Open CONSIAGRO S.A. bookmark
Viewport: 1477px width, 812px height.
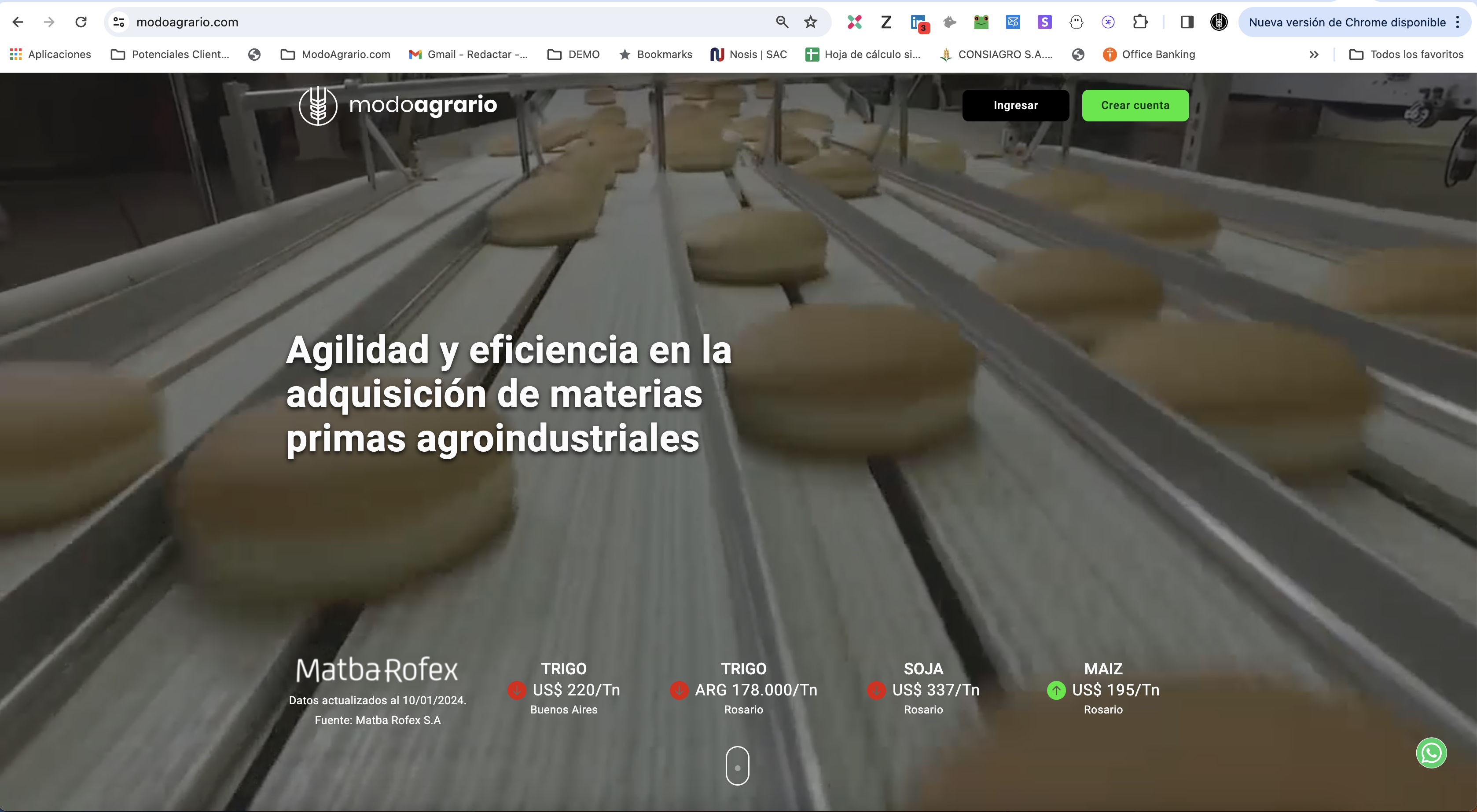pos(996,55)
